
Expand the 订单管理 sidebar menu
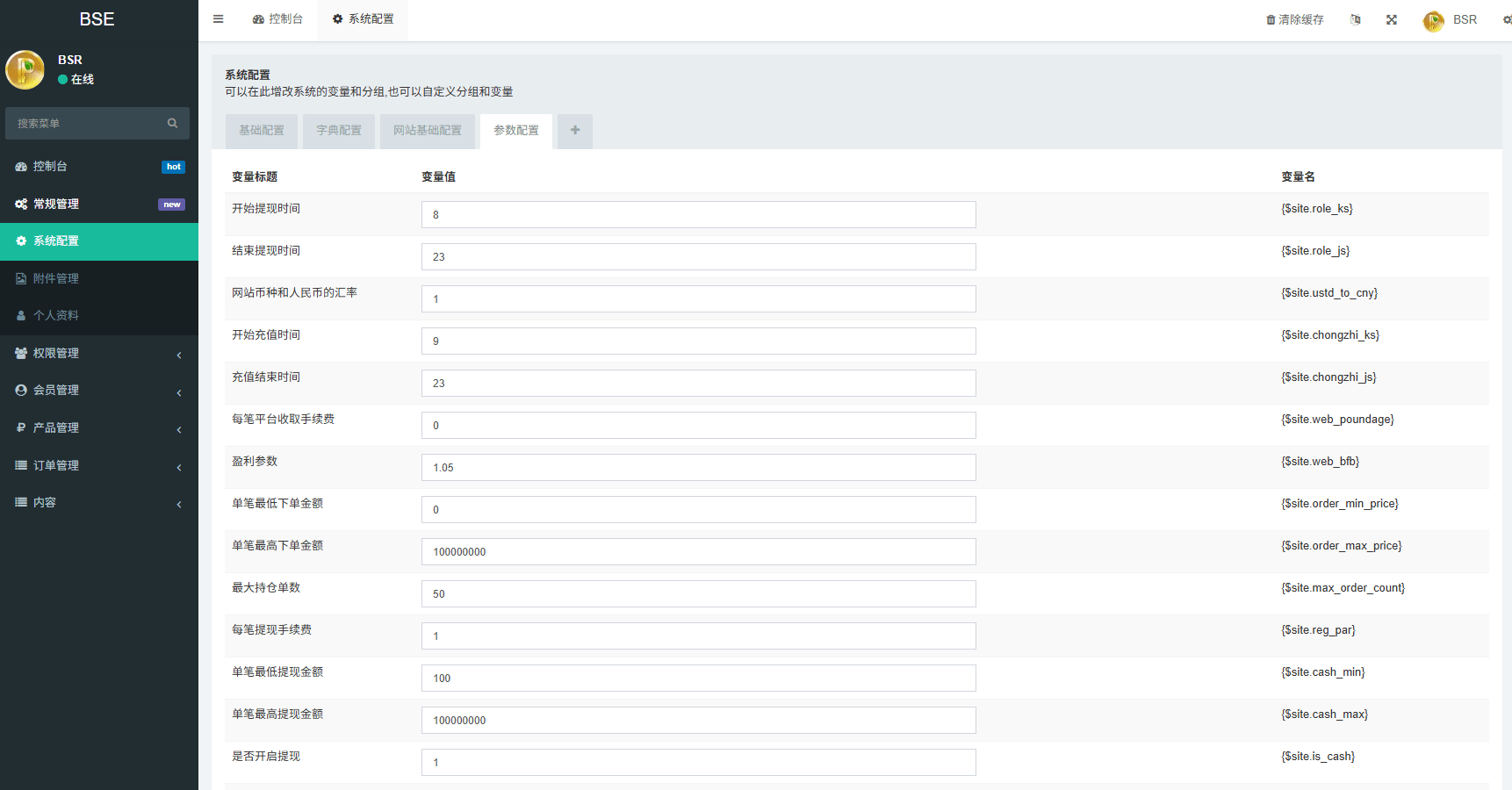98,466
